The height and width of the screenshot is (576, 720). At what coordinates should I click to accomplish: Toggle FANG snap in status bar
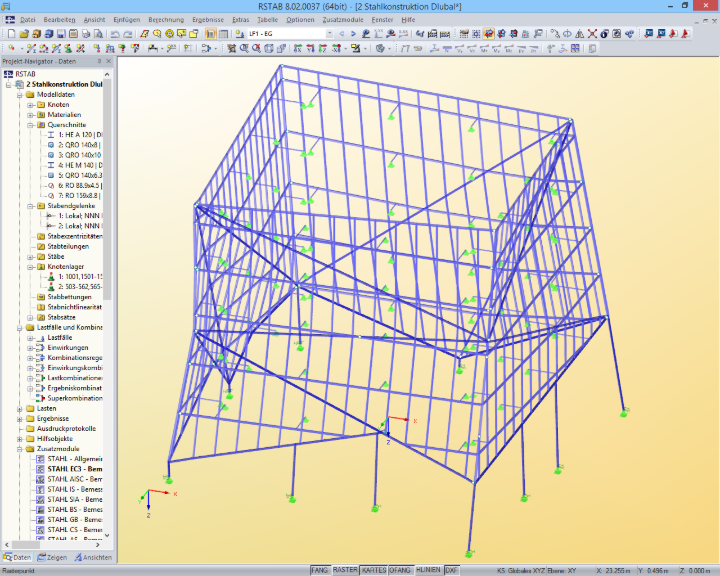click(x=320, y=570)
